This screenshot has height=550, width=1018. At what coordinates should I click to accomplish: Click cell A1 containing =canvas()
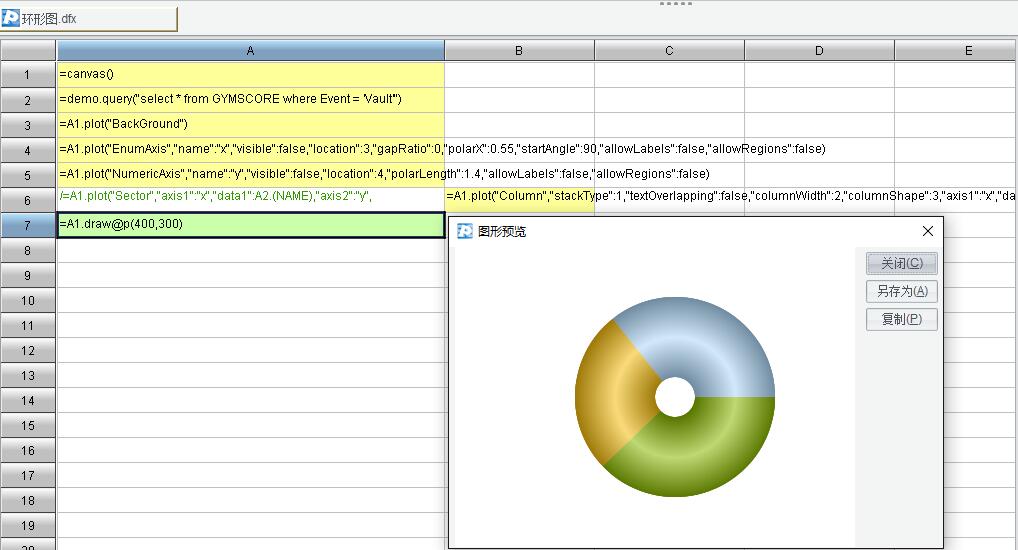[x=250, y=74]
